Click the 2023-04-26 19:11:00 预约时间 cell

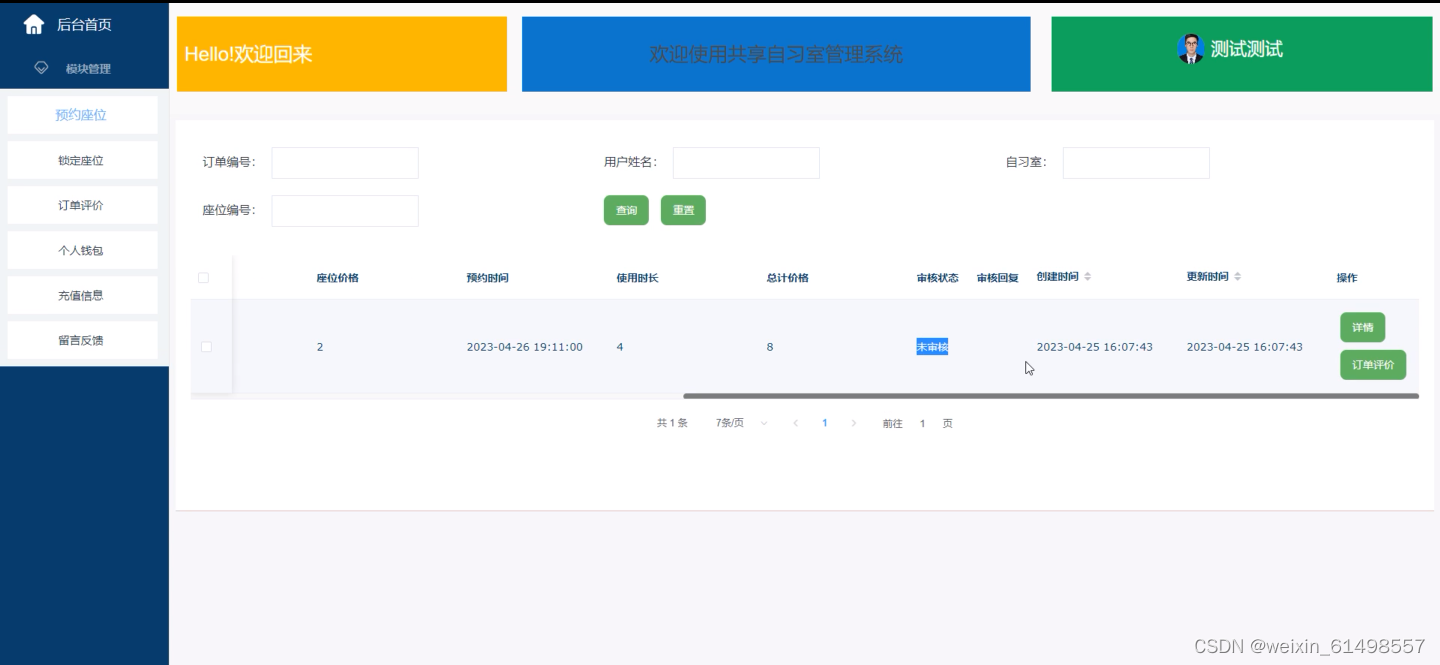[525, 347]
